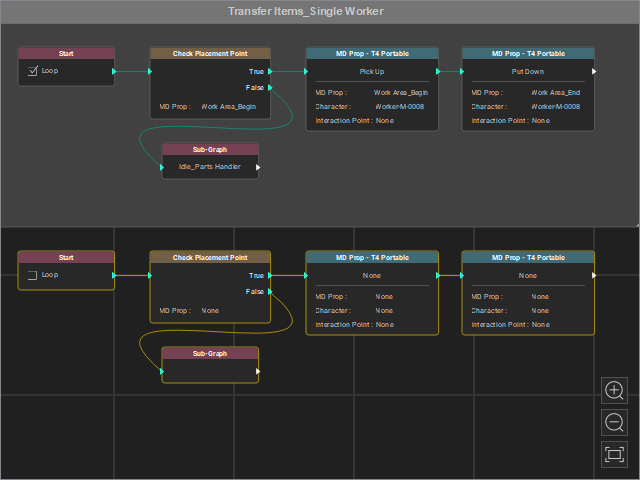The width and height of the screenshot is (640, 480).
Task: Uncheck the Loop checkbox in upper Start node
Action: pos(33,71)
